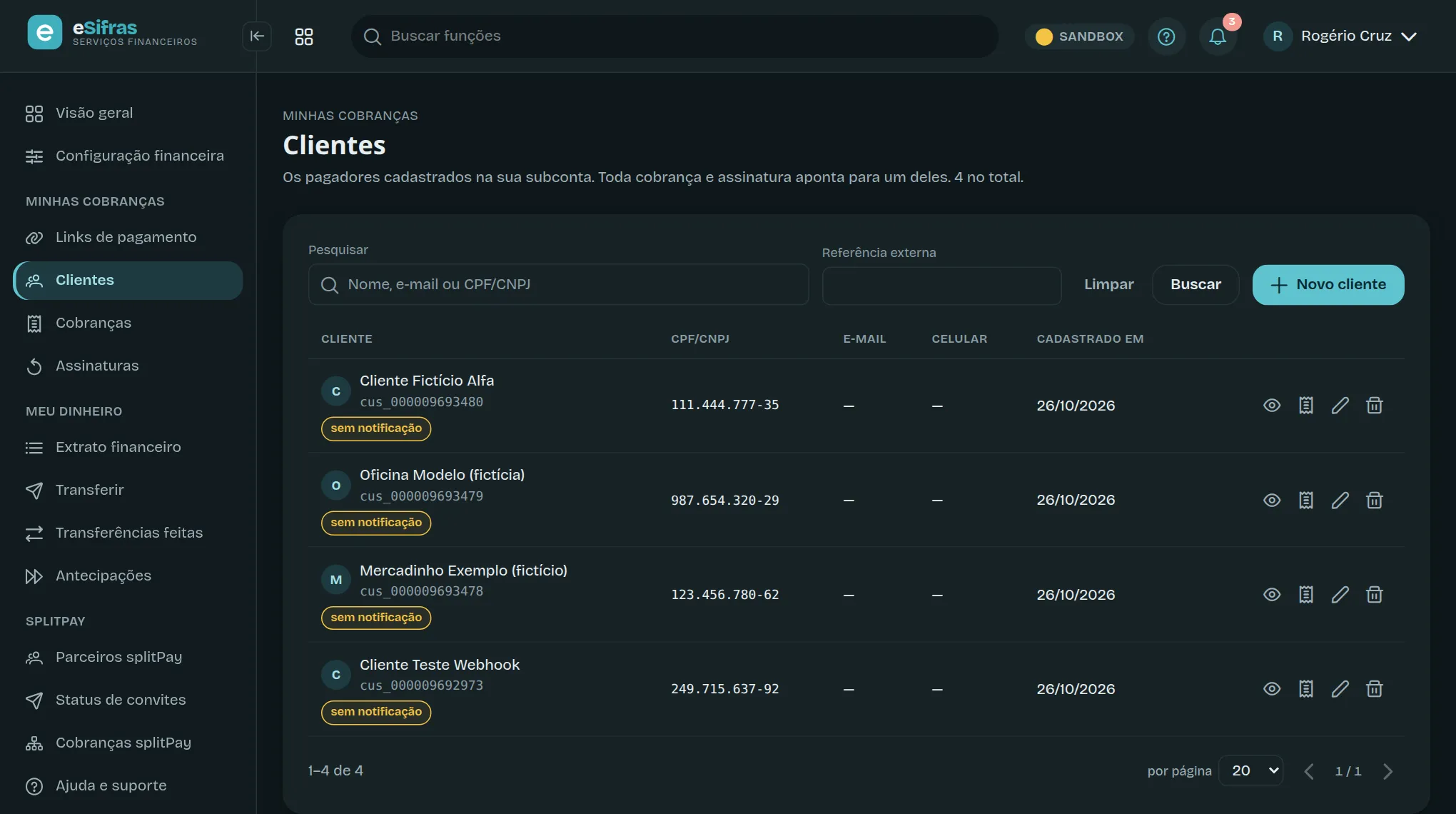
Task: View details of Cliente Fictício Alfa
Action: 1272,406
